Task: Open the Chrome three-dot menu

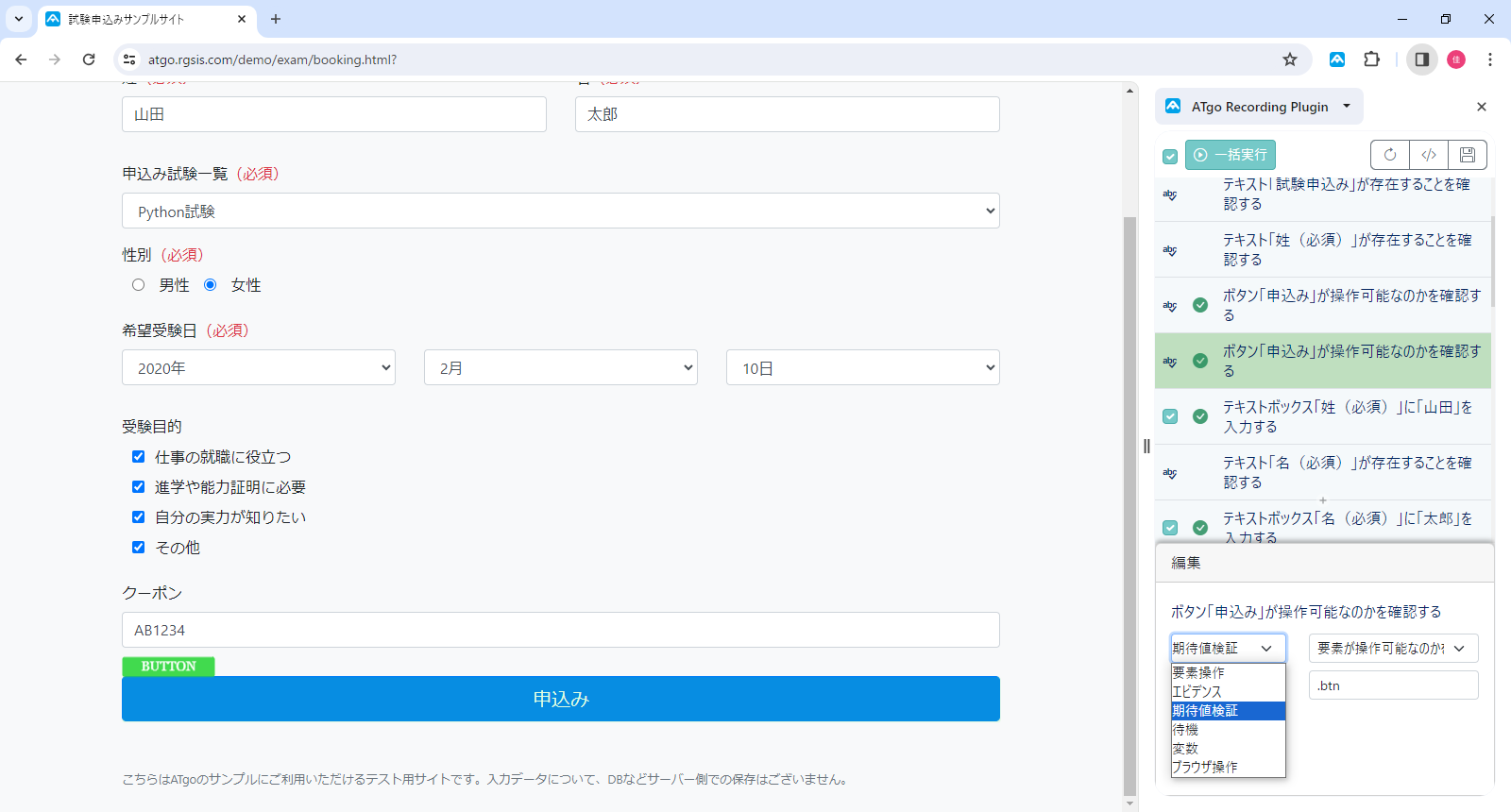Action: (x=1490, y=59)
